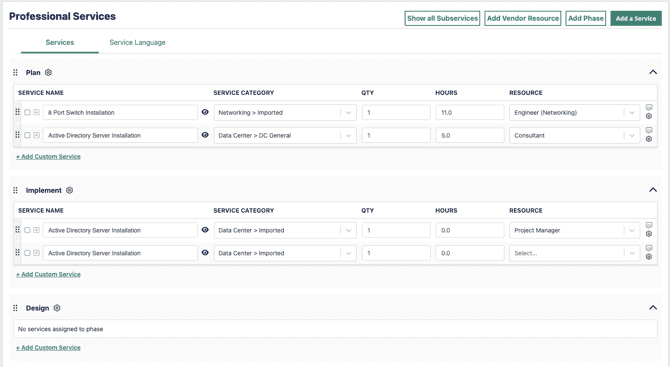Grab the Plan phase drag handle
670x367 pixels.
click(x=15, y=73)
